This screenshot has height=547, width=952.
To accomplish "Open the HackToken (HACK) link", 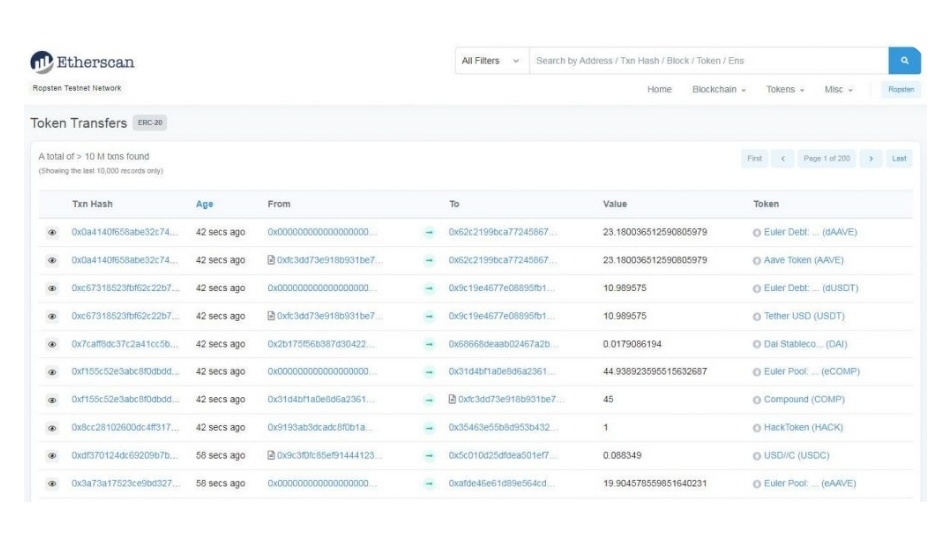I will coord(803,427).
